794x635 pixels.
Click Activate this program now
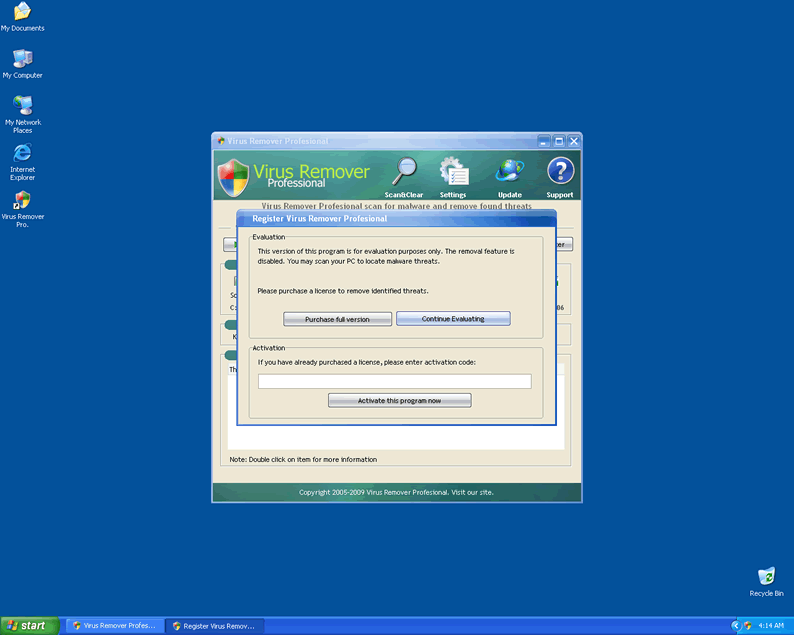click(399, 400)
